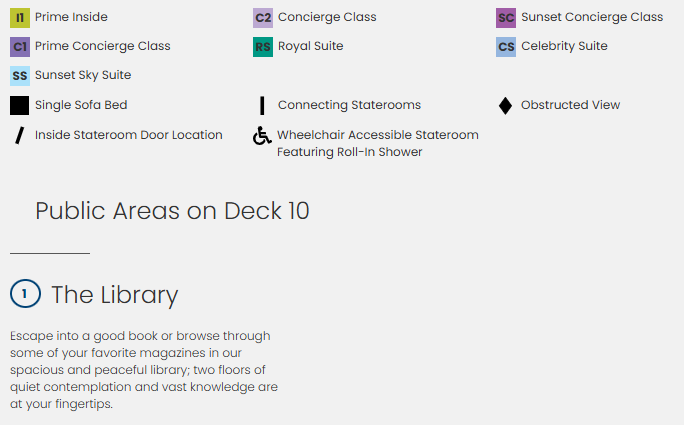Click the Celebrity Suite legend label

click(564, 46)
